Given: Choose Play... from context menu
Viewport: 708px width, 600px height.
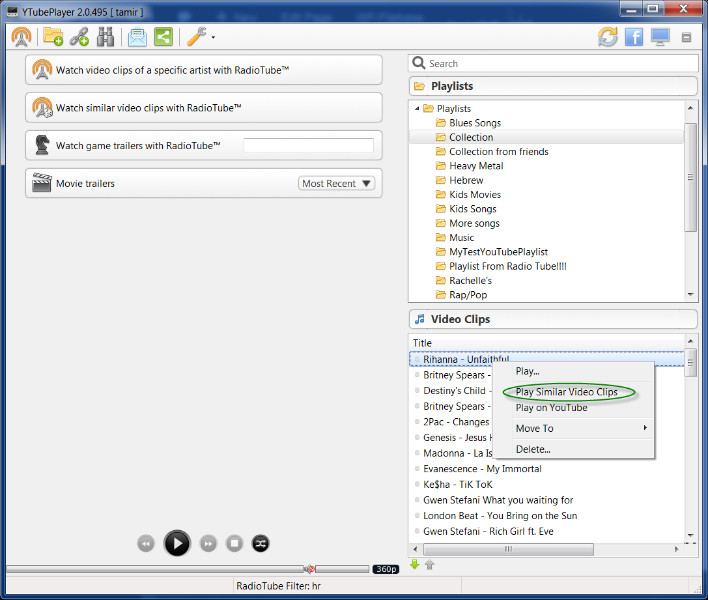Looking at the screenshot, I should pos(573,372).
